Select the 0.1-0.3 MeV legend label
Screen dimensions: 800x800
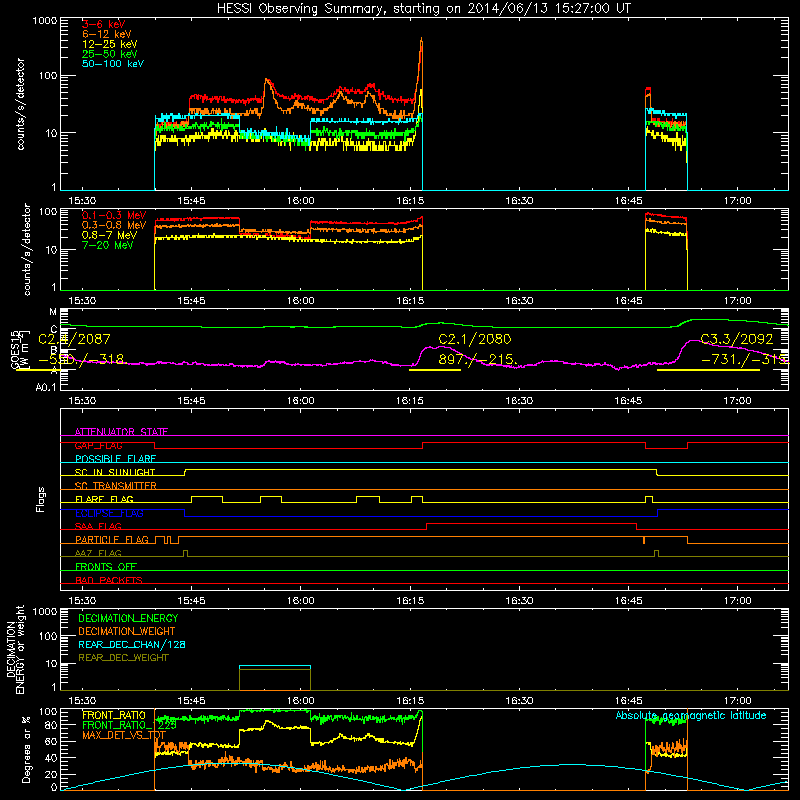[114, 215]
